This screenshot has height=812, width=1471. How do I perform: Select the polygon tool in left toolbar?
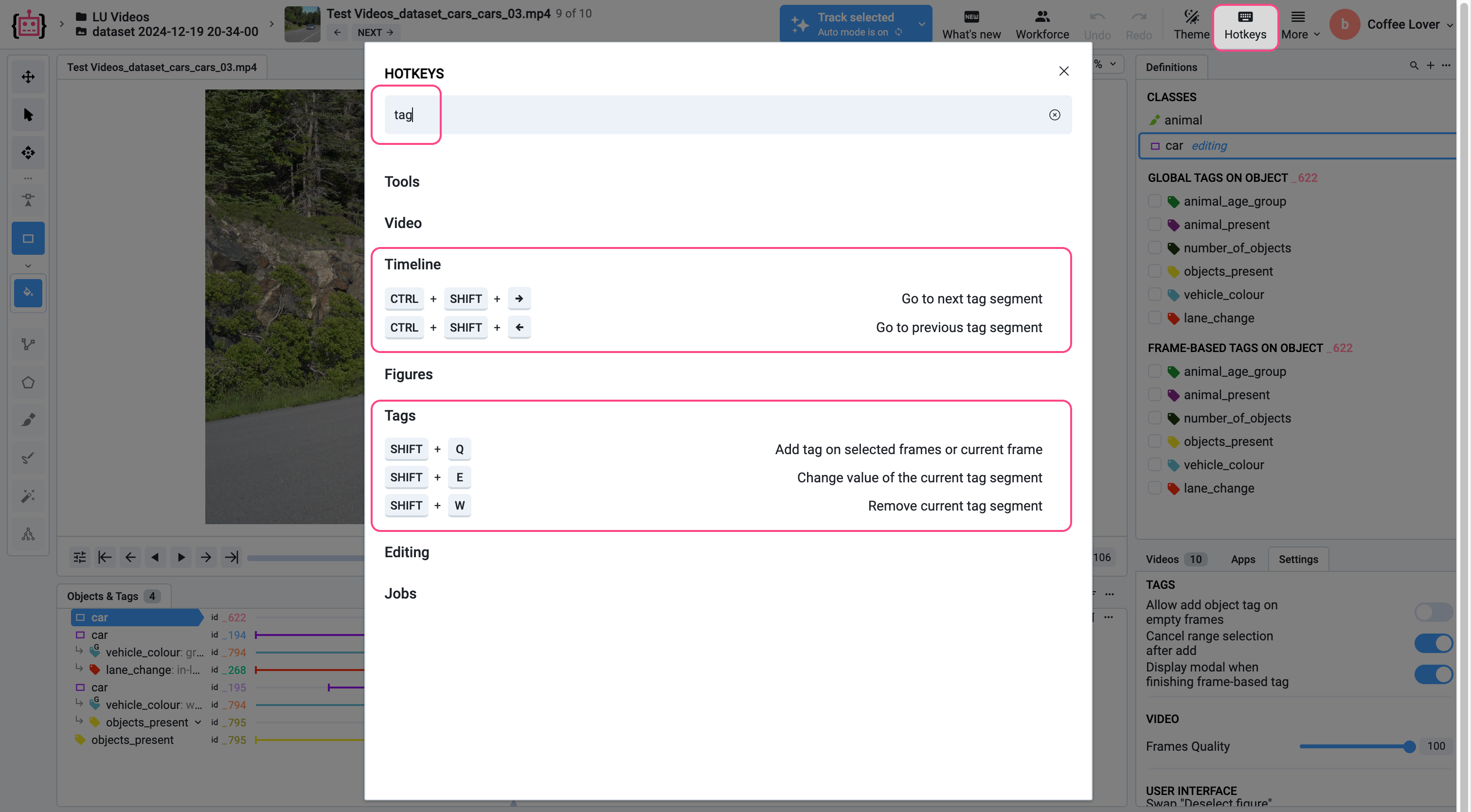coord(28,382)
